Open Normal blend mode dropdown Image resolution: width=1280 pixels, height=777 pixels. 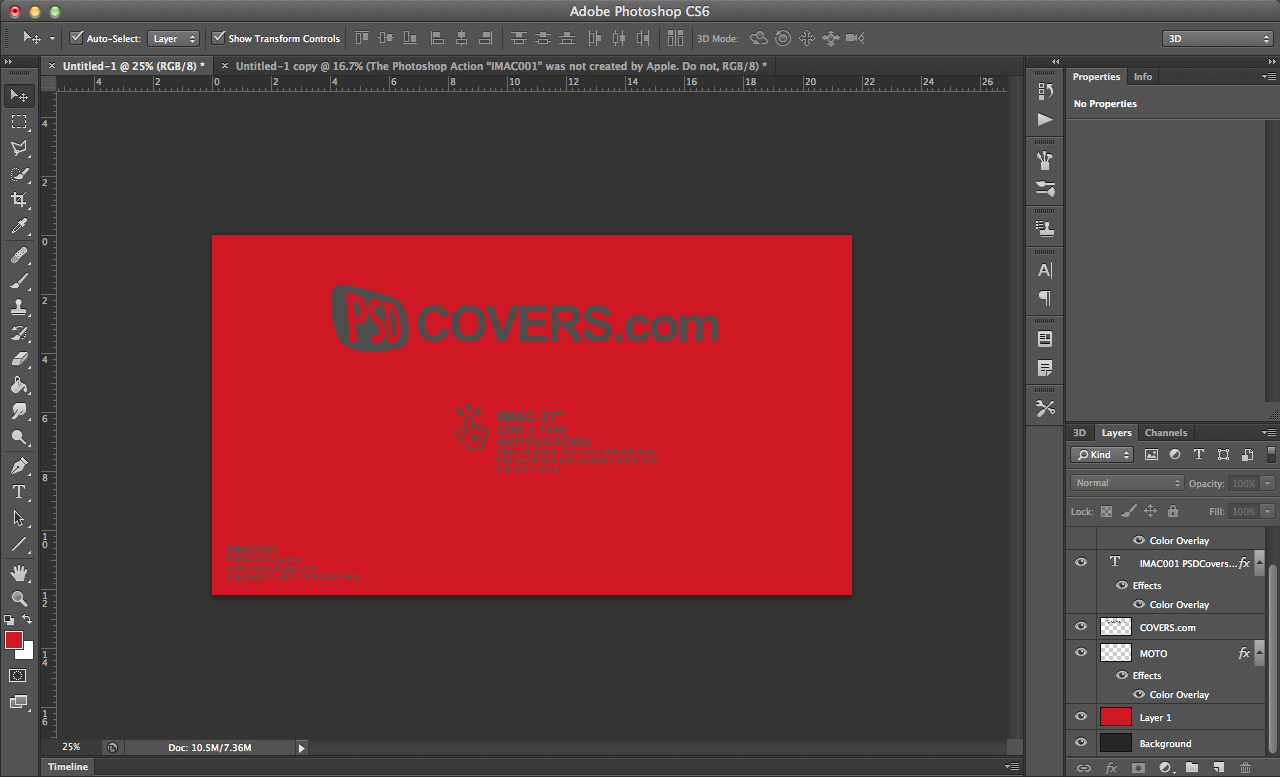pyautogui.click(x=1127, y=483)
